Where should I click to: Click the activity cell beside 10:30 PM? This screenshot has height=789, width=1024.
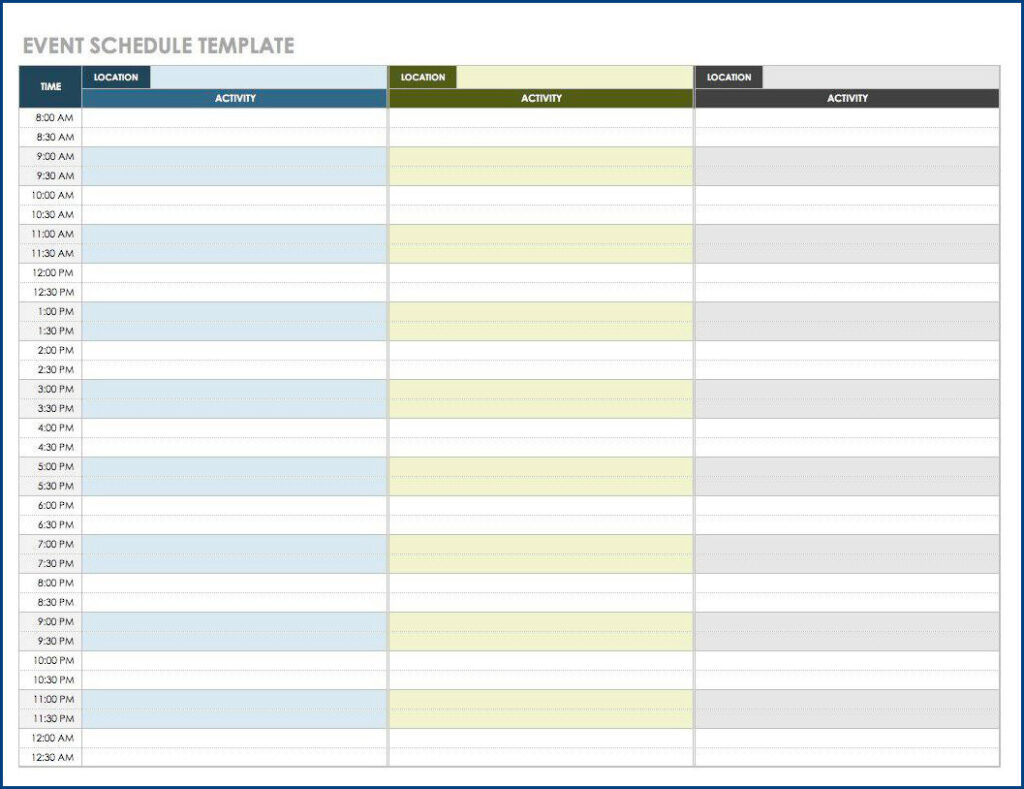[235, 680]
